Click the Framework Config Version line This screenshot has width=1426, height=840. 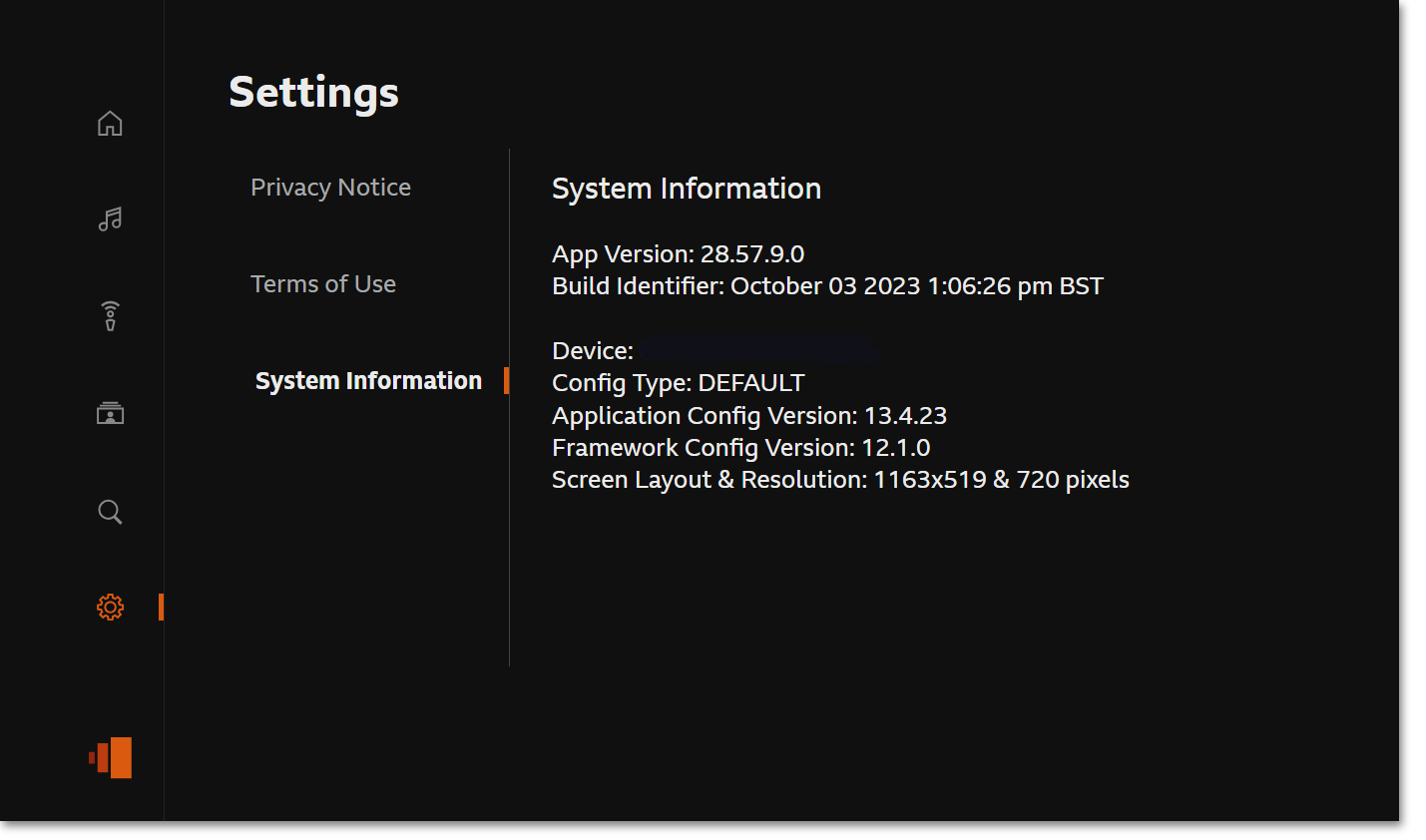pos(740,447)
